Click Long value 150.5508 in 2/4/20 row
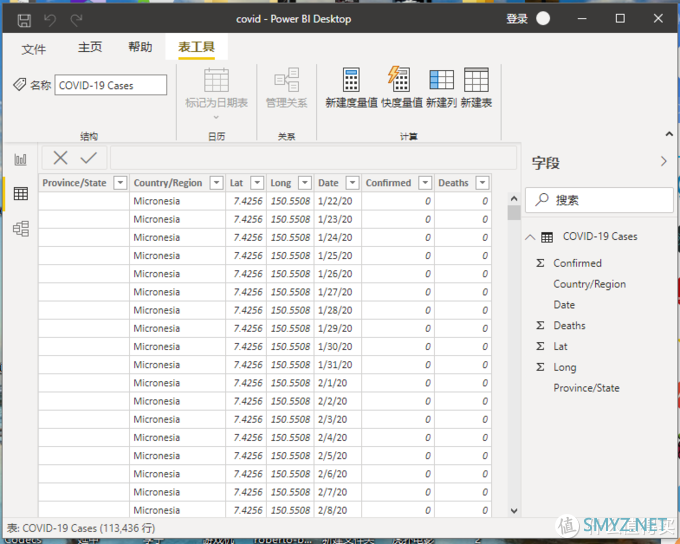Viewport: 680px width, 544px height. tap(290, 437)
